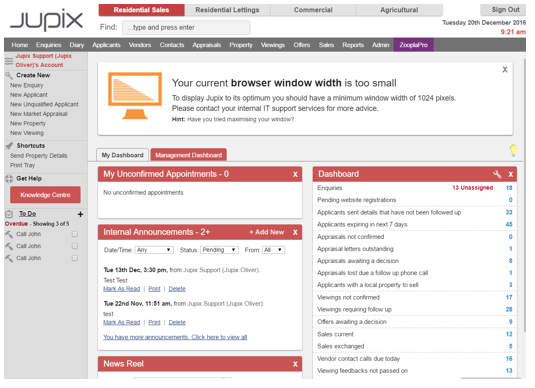Click New Market Appraisal in the sidebar

(39, 114)
